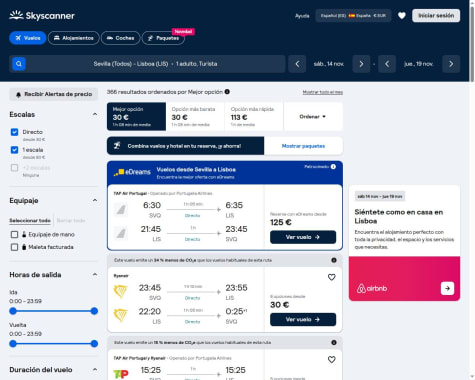Click airline logo beside the 21:45 flight
This screenshot has height=380, width=475.
point(120,233)
